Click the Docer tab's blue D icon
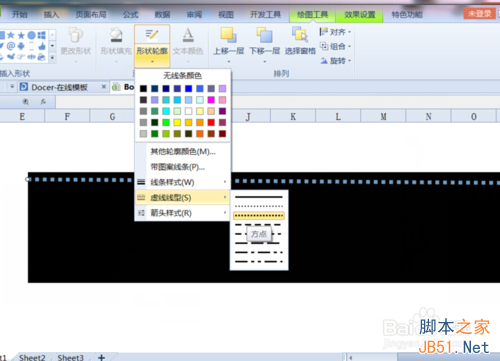The width and height of the screenshot is (500, 361). [24, 87]
